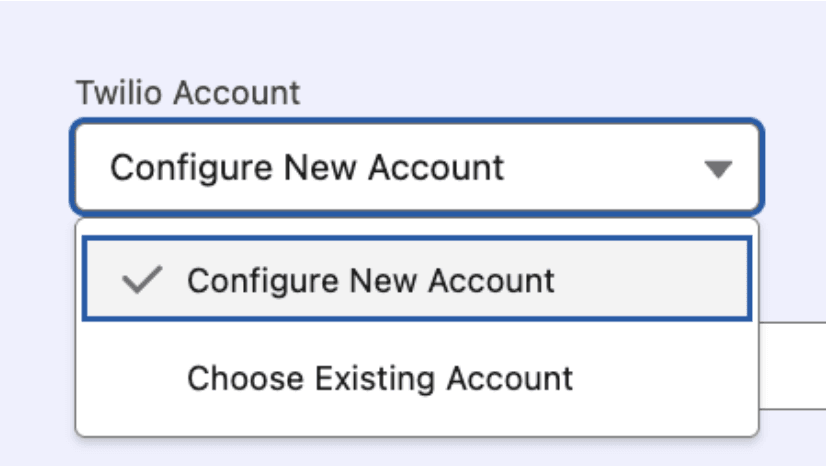The width and height of the screenshot is (826, 466).
Task: Click the tick mark of the selected option
Action: tap(142, 281)
